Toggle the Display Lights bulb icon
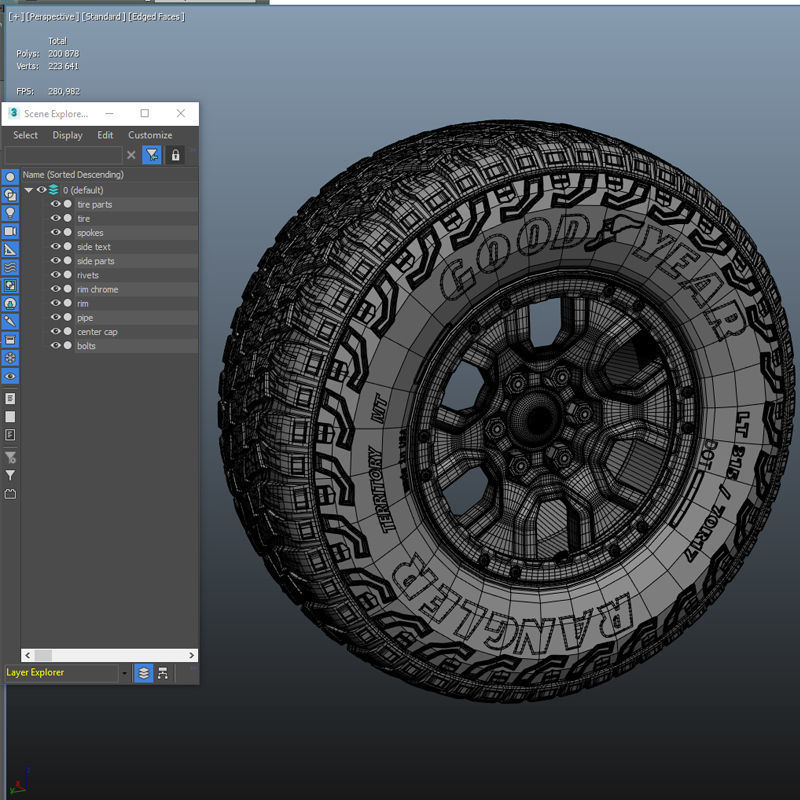 (10, 213)
